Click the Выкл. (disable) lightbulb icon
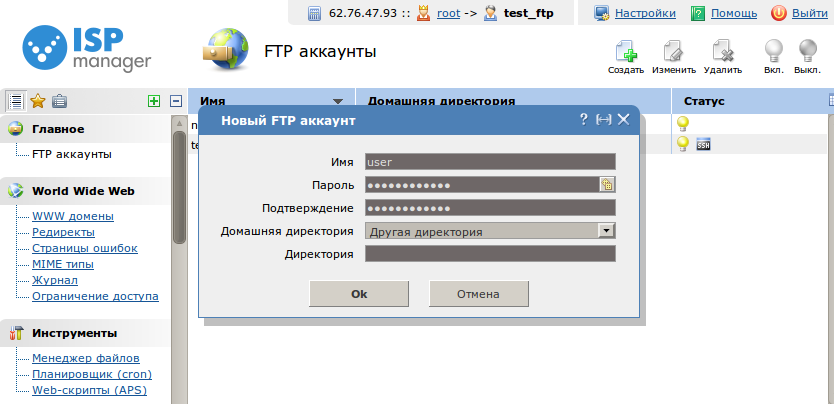Image resolution: width=834 pixels, height=404 pixels. (807, 52)
